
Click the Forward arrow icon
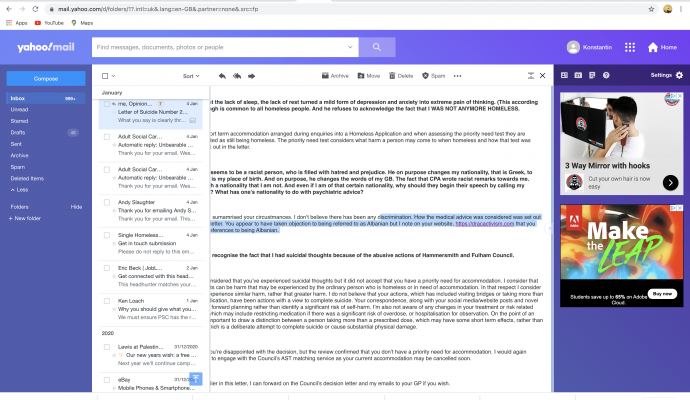click(253, 75)
